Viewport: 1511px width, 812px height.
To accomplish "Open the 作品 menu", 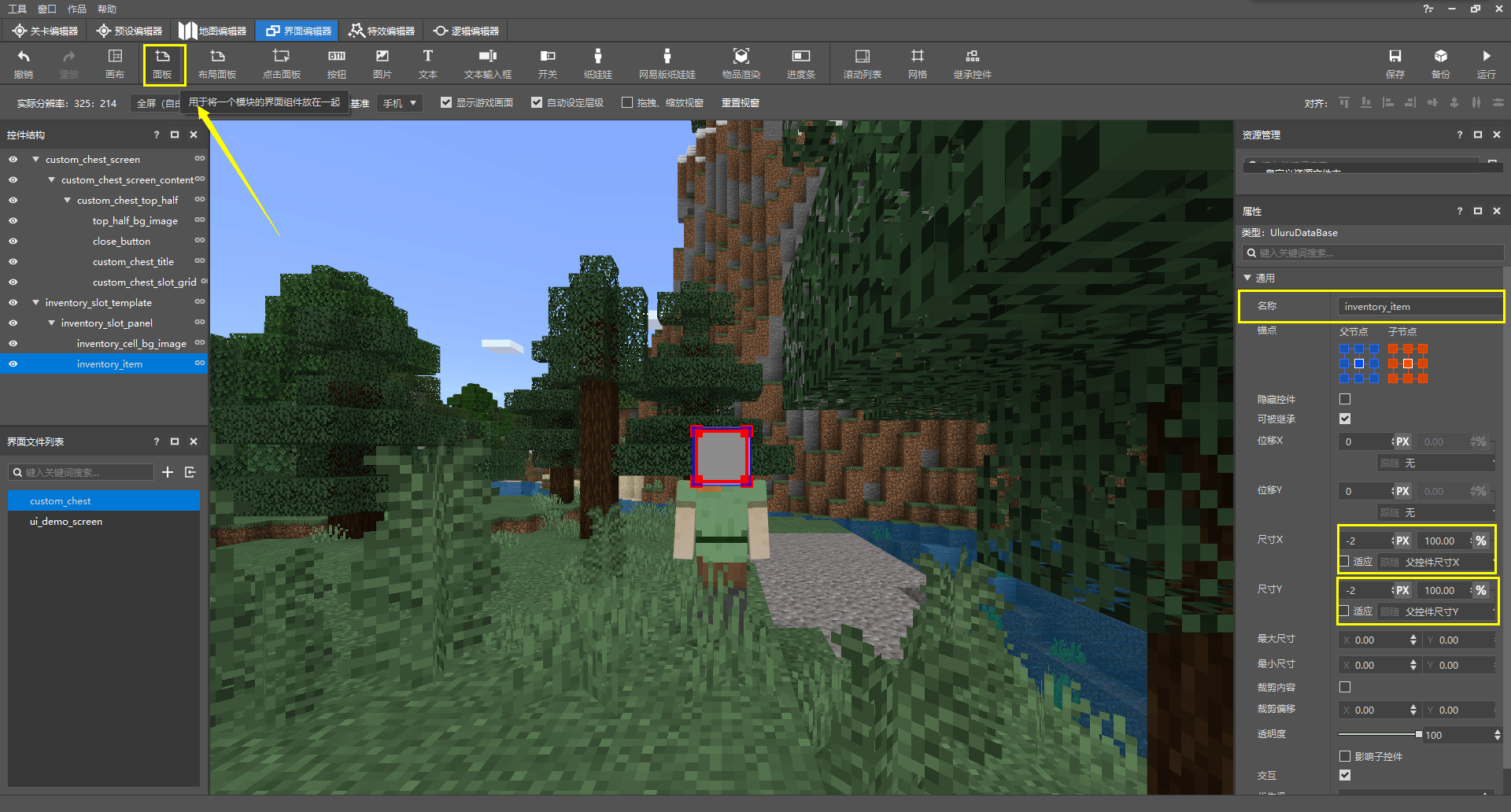I will pos(77,9).
